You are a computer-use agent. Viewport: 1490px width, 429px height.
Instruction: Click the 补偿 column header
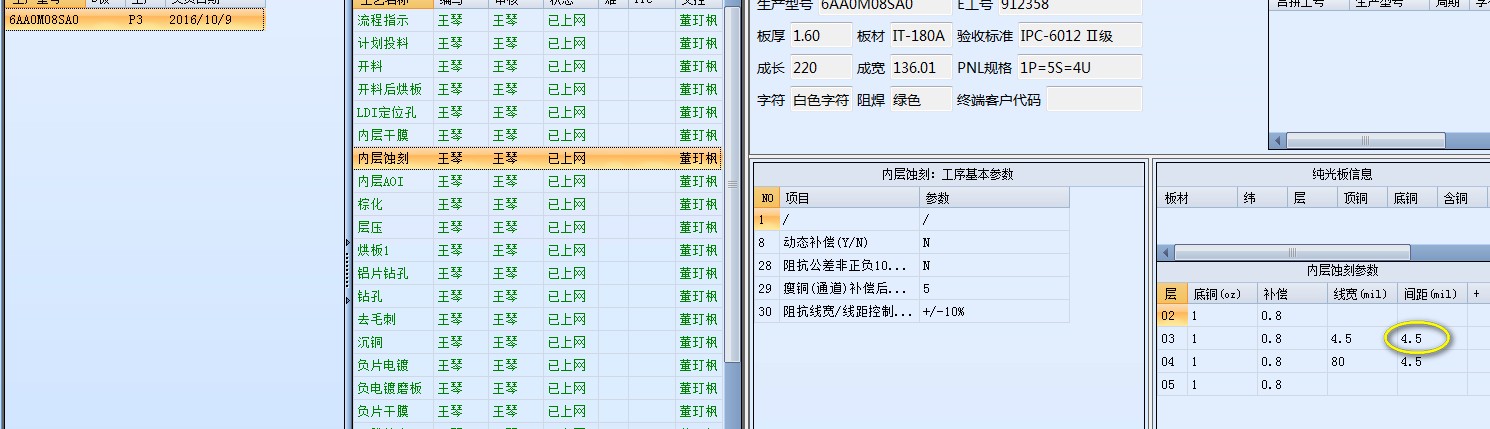(x=1292, y=294)
